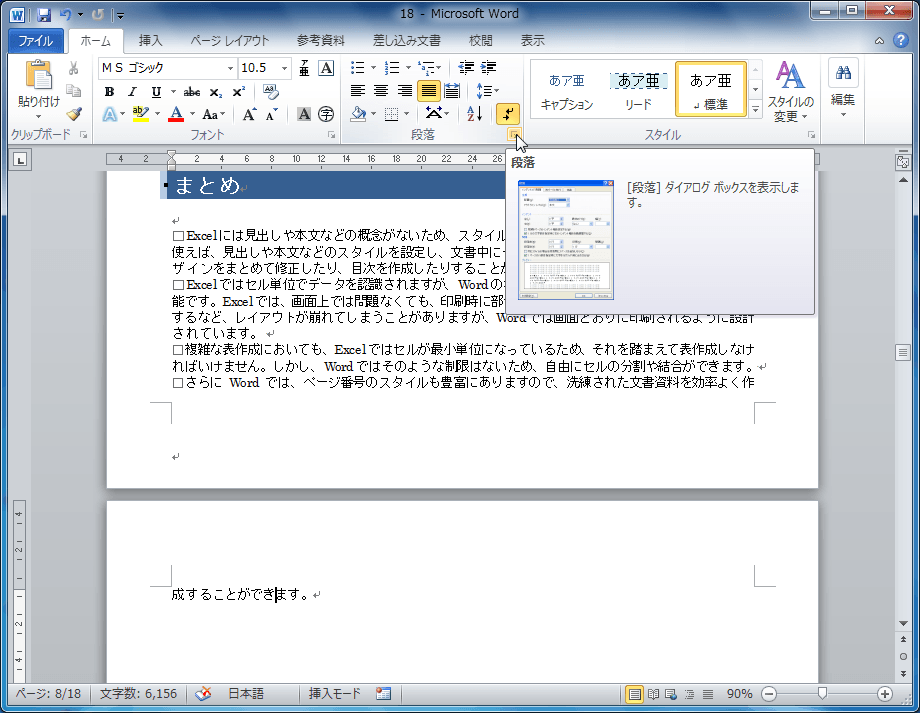The width and height of the screenshot is (920, 713).
Task: Set align text right
Action: click(x=404, y=91)
